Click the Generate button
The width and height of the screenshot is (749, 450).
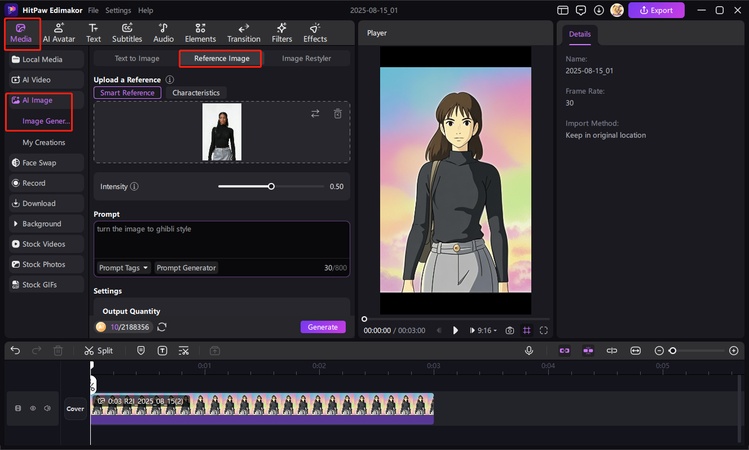(323, 327)
